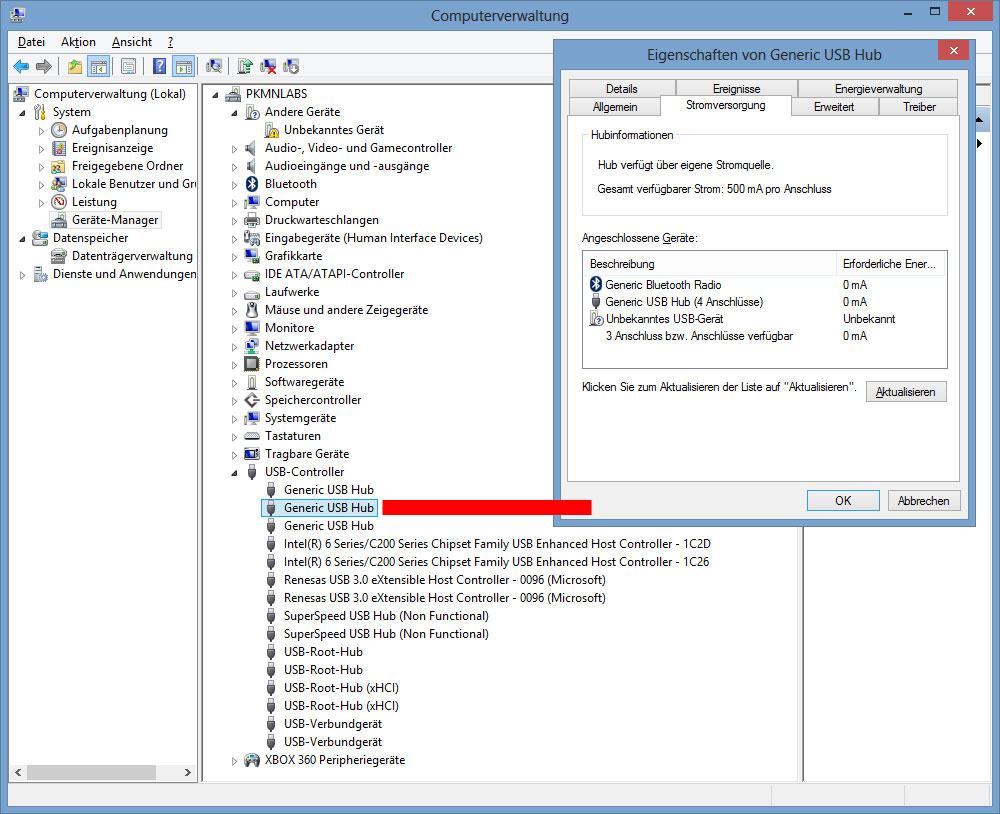The height and width of the screenshot is (814, 1000).
Task: Click the Speichercontroller icon
Action: click(x=253, y=400)
